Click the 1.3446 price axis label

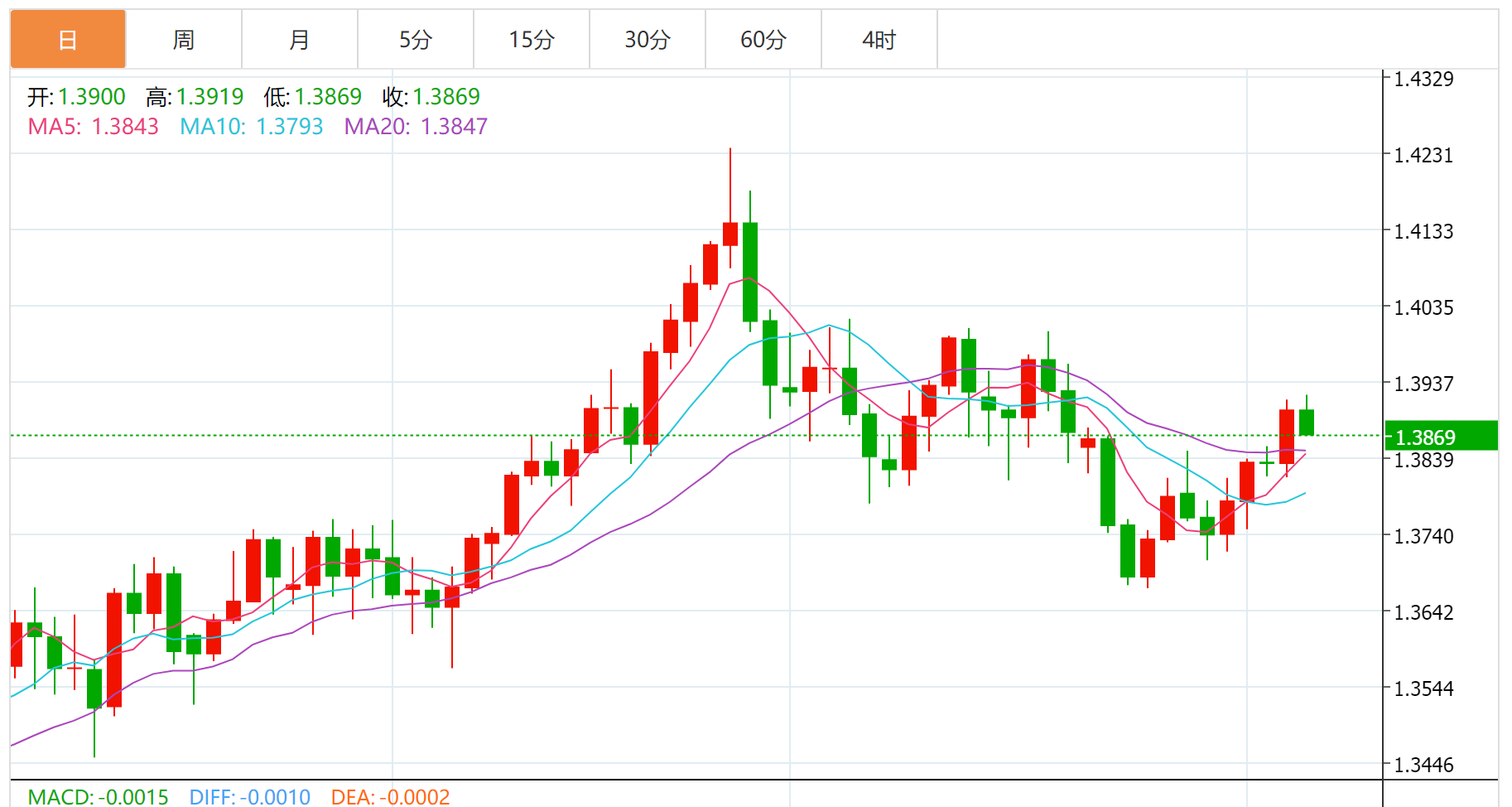coord(1424,766)
